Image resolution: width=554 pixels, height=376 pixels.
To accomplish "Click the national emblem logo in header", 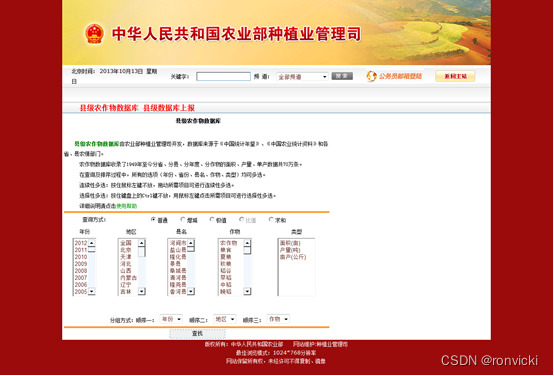I will click(x=94, y=34).
